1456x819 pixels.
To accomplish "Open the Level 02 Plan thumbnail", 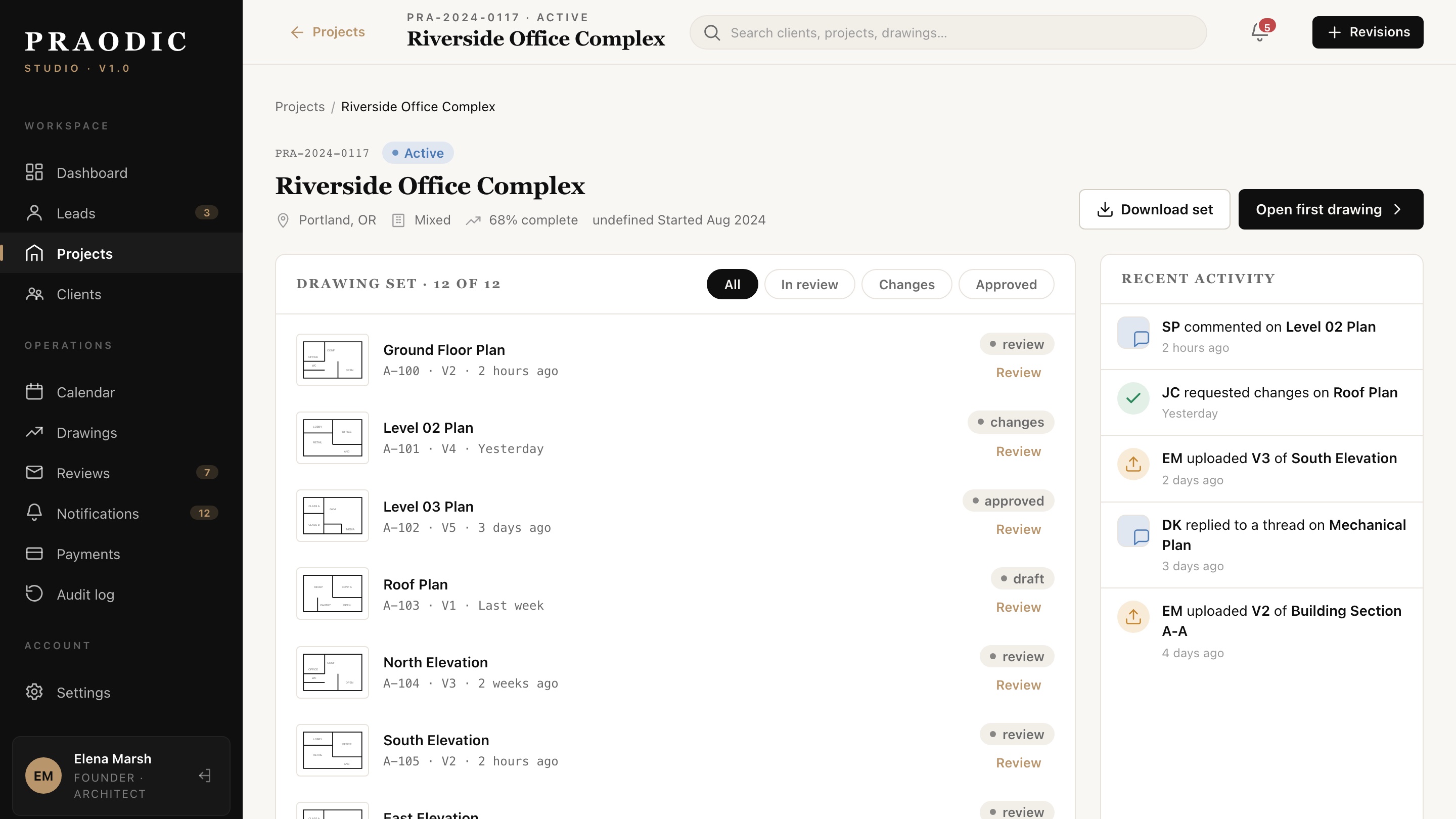I will pyautogui.click(x=332, y=438).
